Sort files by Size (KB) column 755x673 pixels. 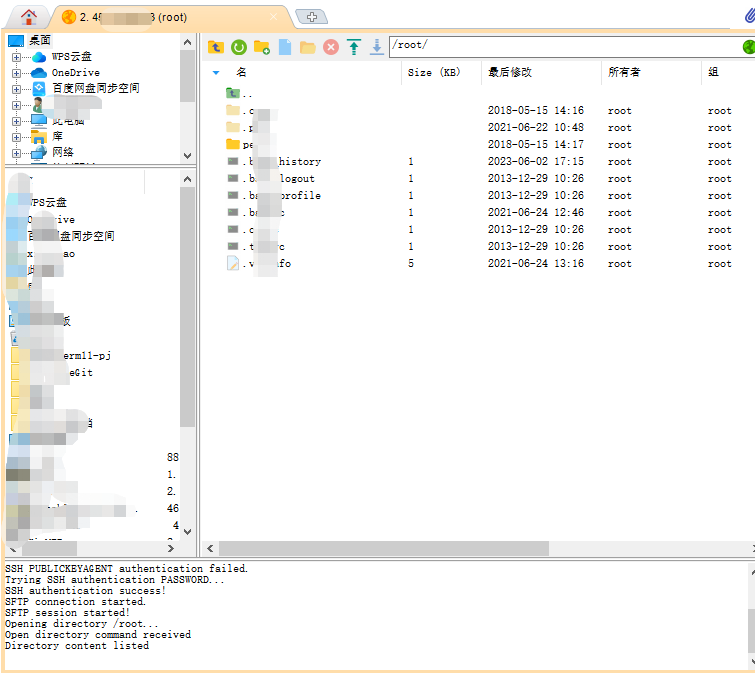coord(434,72)
